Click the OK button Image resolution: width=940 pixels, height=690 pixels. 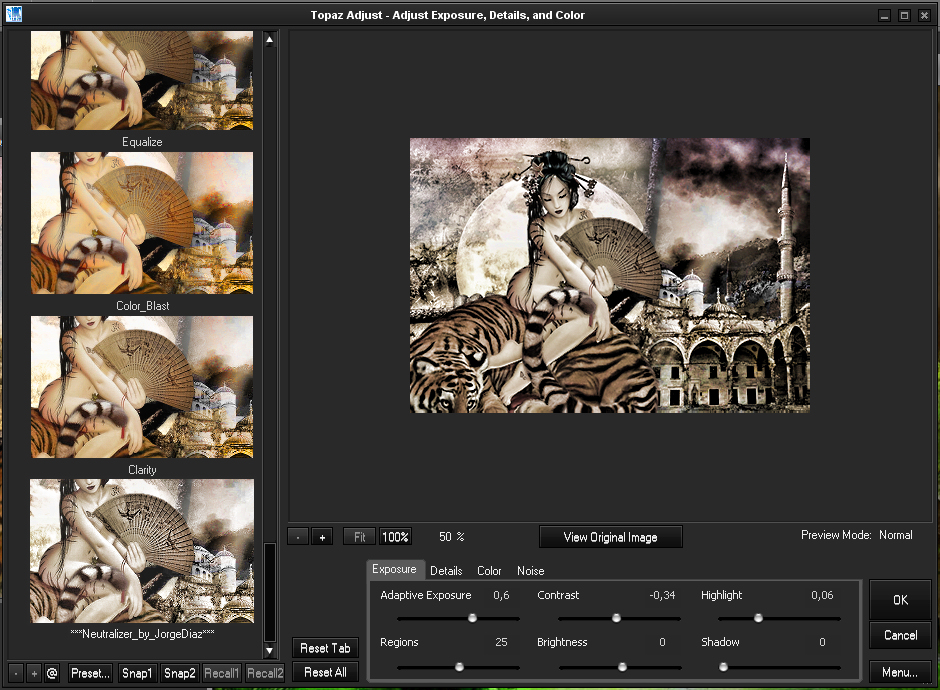[x=900, y=600]
